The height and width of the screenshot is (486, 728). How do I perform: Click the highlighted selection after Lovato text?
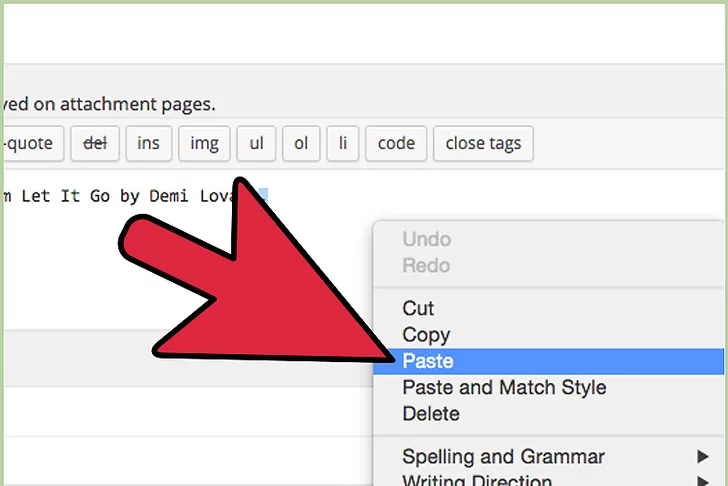(x=260, y=196)
